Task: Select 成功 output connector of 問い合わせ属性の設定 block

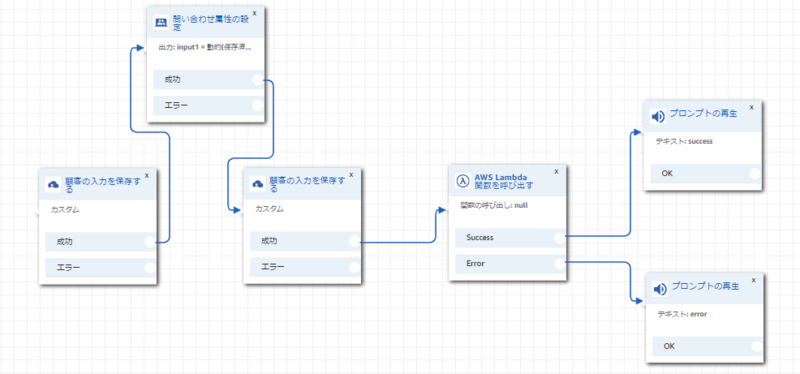Action: point(258,80)
